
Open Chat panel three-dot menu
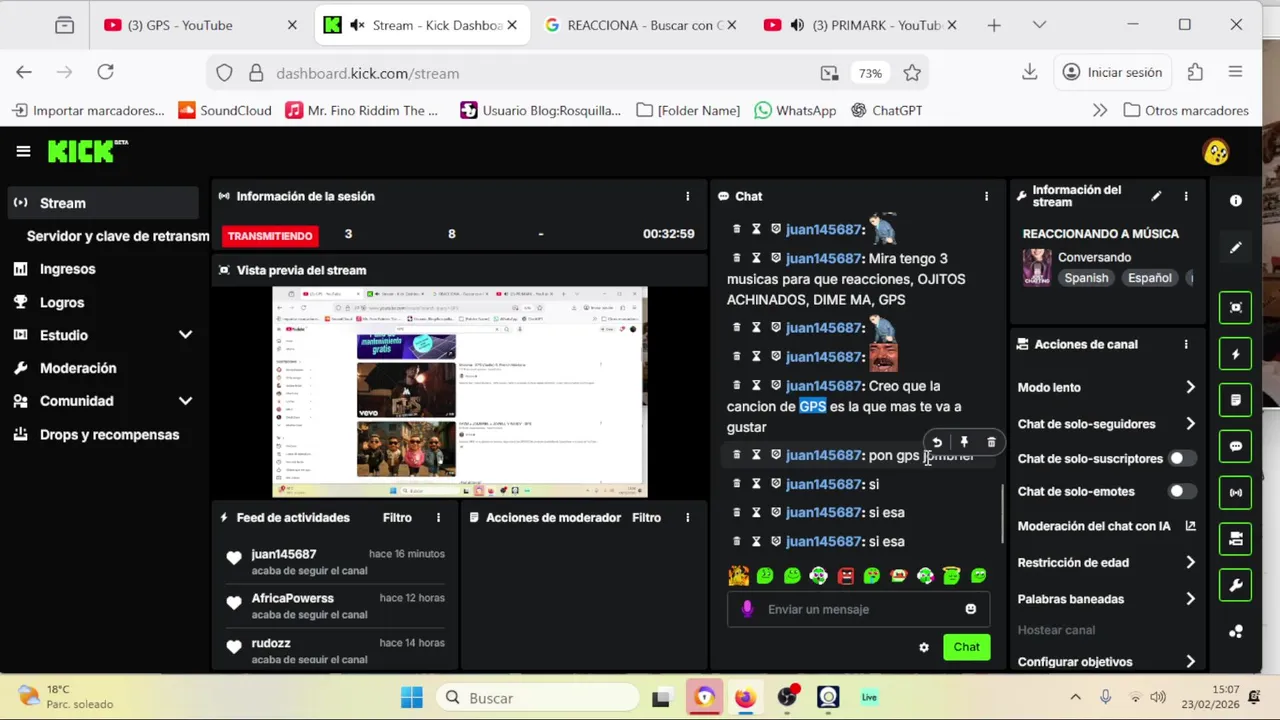tap(986, 197)
